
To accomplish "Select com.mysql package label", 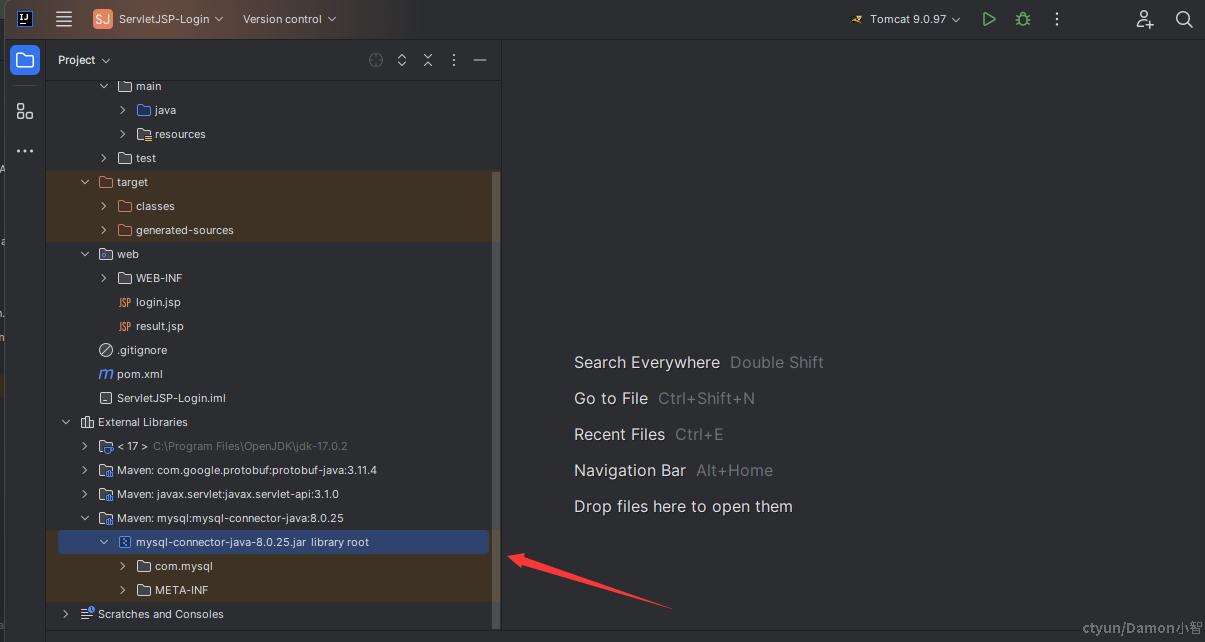I will pos(184,566).
